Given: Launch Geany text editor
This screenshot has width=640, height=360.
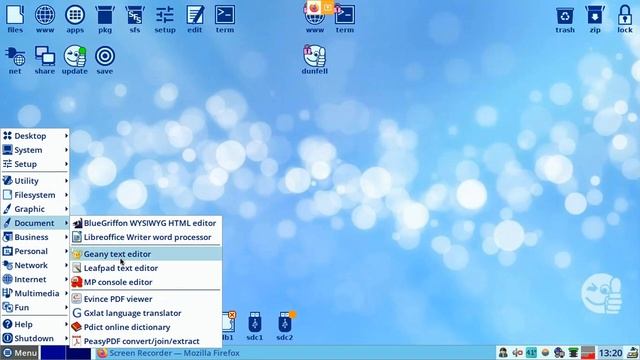Looking at the screenshot, I should point(146,254).
